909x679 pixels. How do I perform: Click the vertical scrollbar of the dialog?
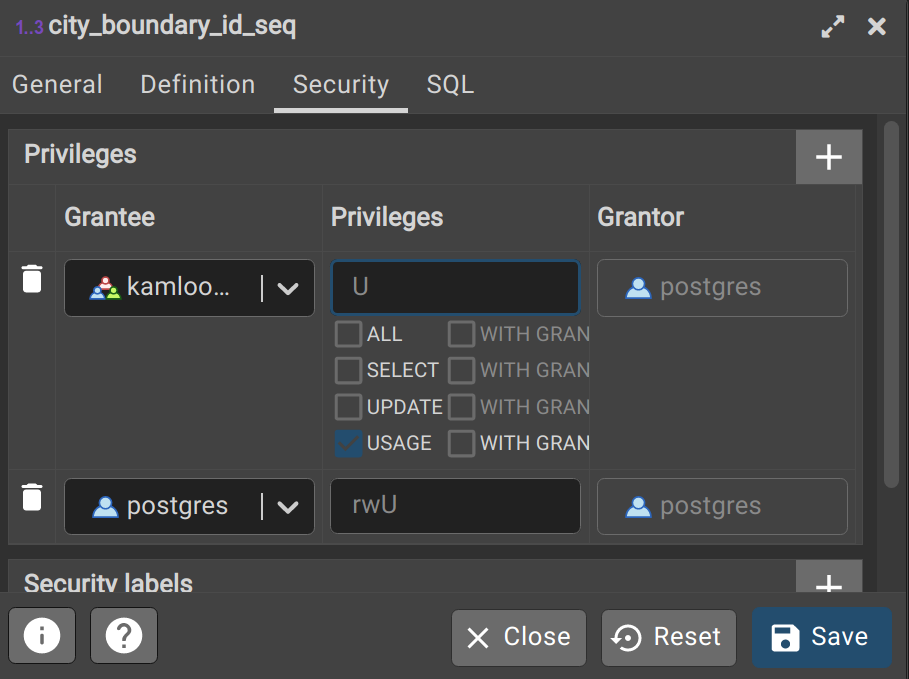890,304
